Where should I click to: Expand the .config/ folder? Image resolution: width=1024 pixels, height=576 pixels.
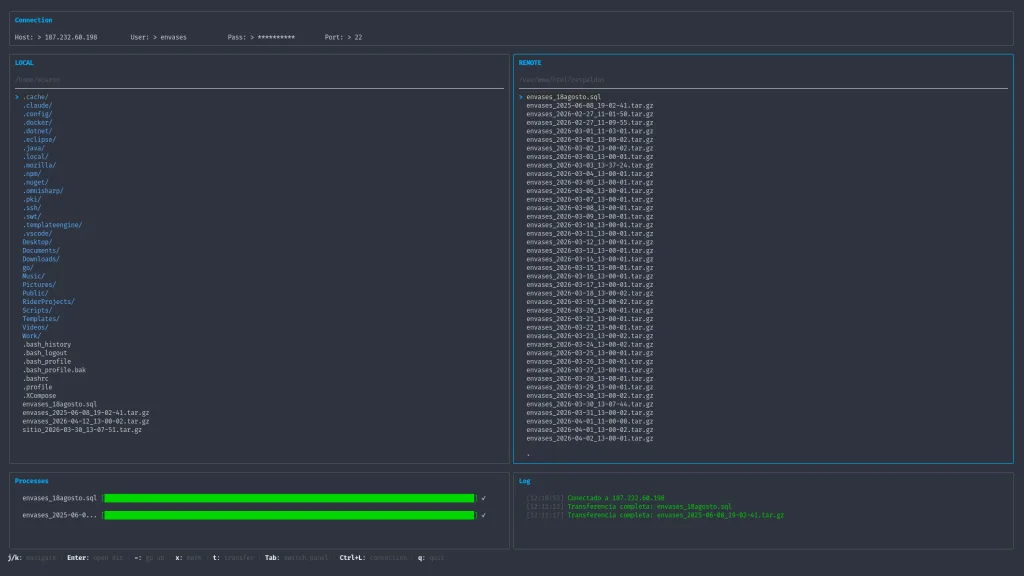tap(37, 114)
